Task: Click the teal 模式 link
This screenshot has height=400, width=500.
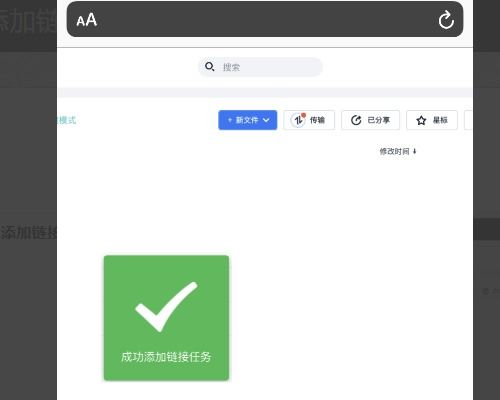Action: click(x=67, y=120)
